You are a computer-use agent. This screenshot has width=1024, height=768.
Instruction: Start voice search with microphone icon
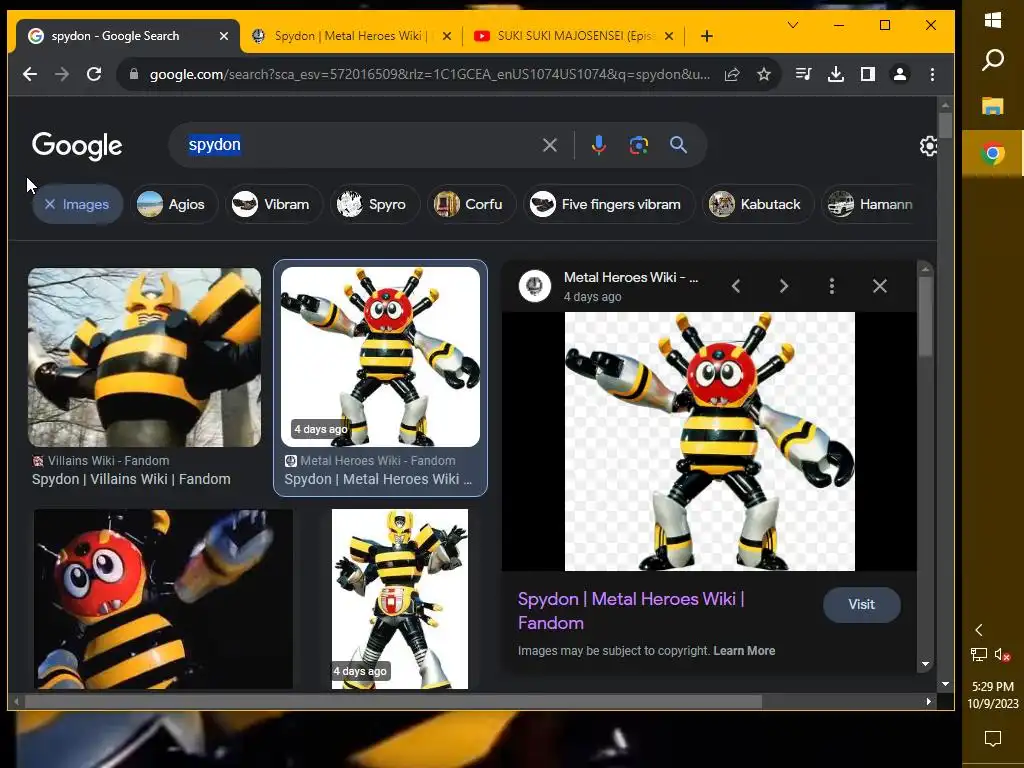click(598, 145)
